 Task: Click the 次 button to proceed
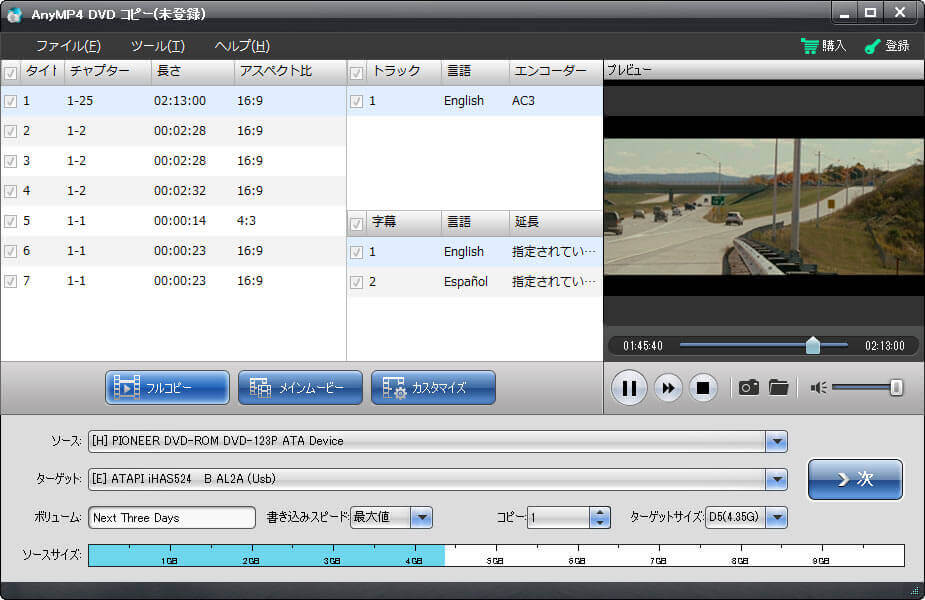[855, 479]
